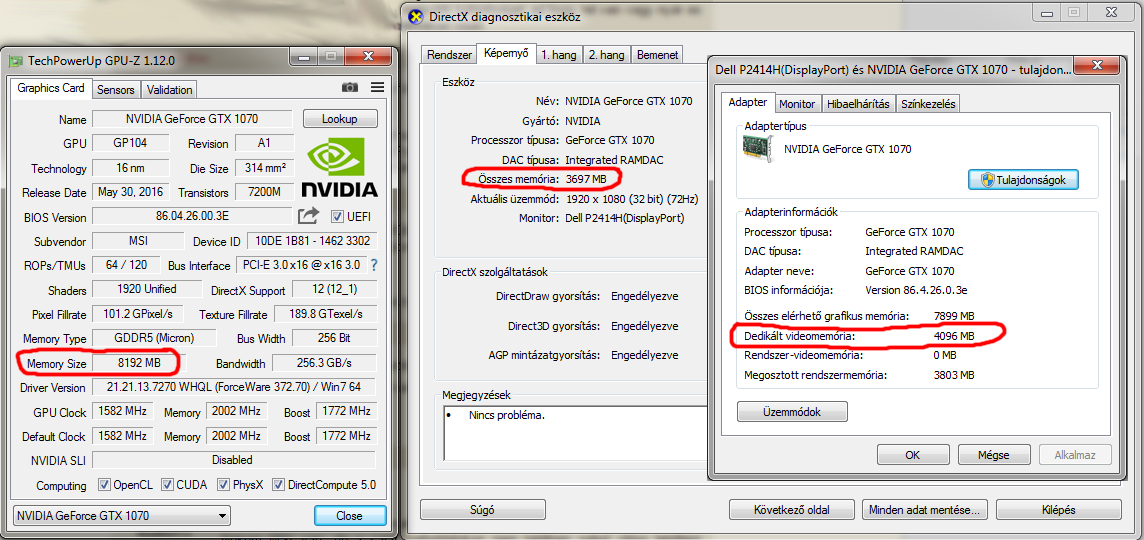Click the Dedikált videomemória 4096 MB value
This screenshot has height=540, width=1144.
coord(954,336)
